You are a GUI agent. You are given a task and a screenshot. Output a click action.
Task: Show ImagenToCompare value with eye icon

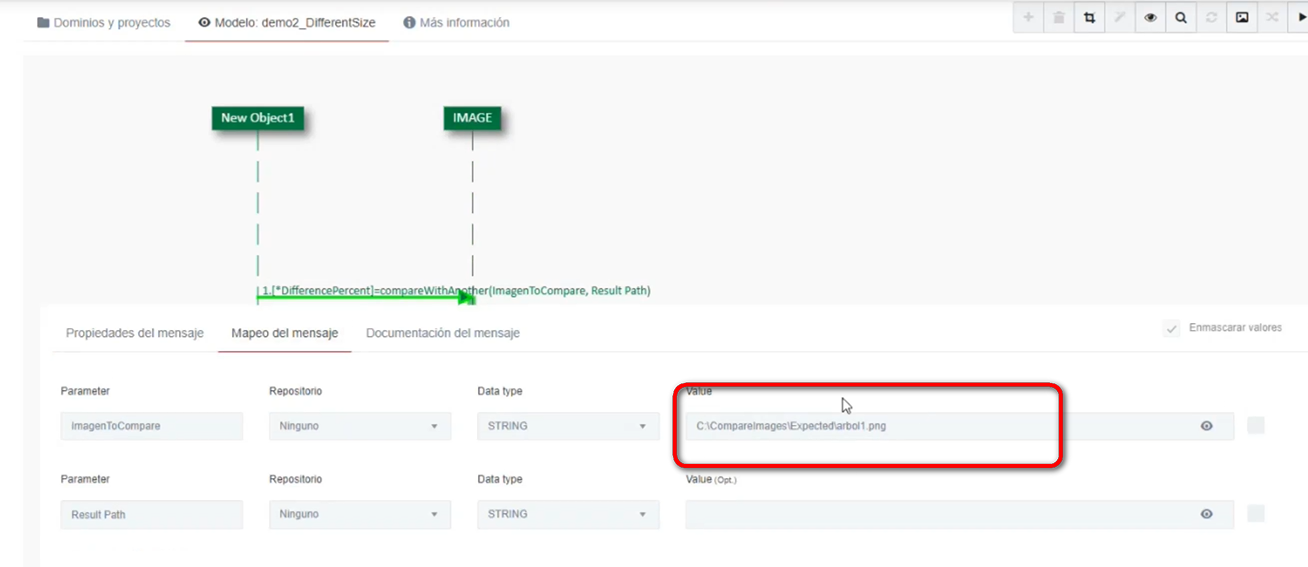[1206, 426]
